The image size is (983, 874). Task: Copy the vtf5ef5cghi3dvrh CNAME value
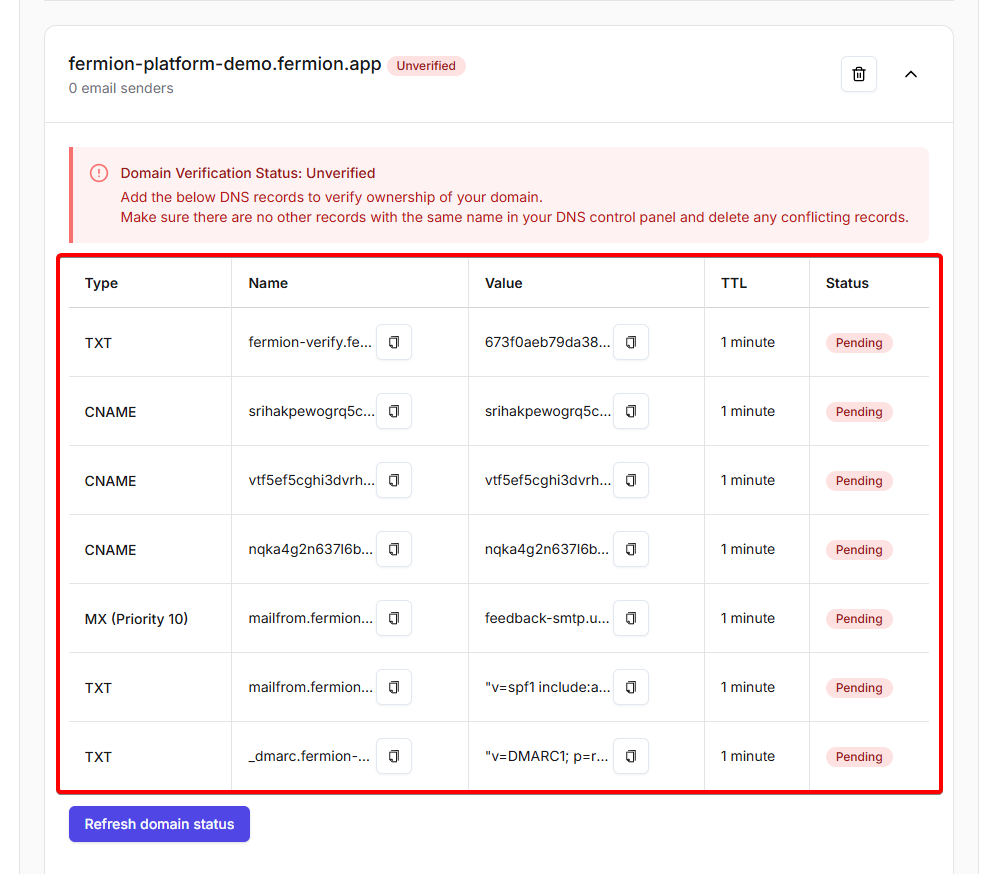630,480
